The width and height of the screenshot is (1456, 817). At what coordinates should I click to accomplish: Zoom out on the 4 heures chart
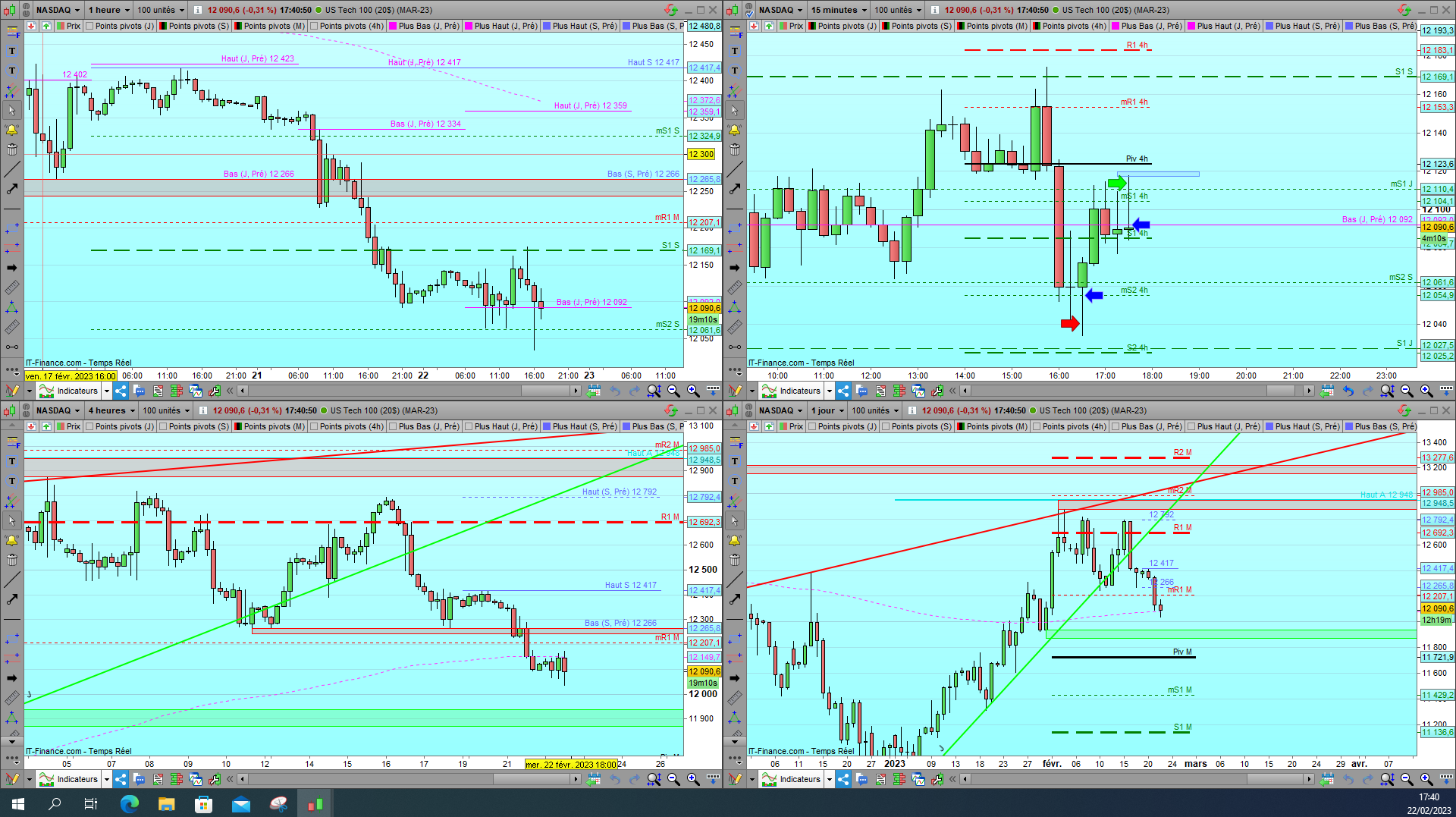point(673,779)
